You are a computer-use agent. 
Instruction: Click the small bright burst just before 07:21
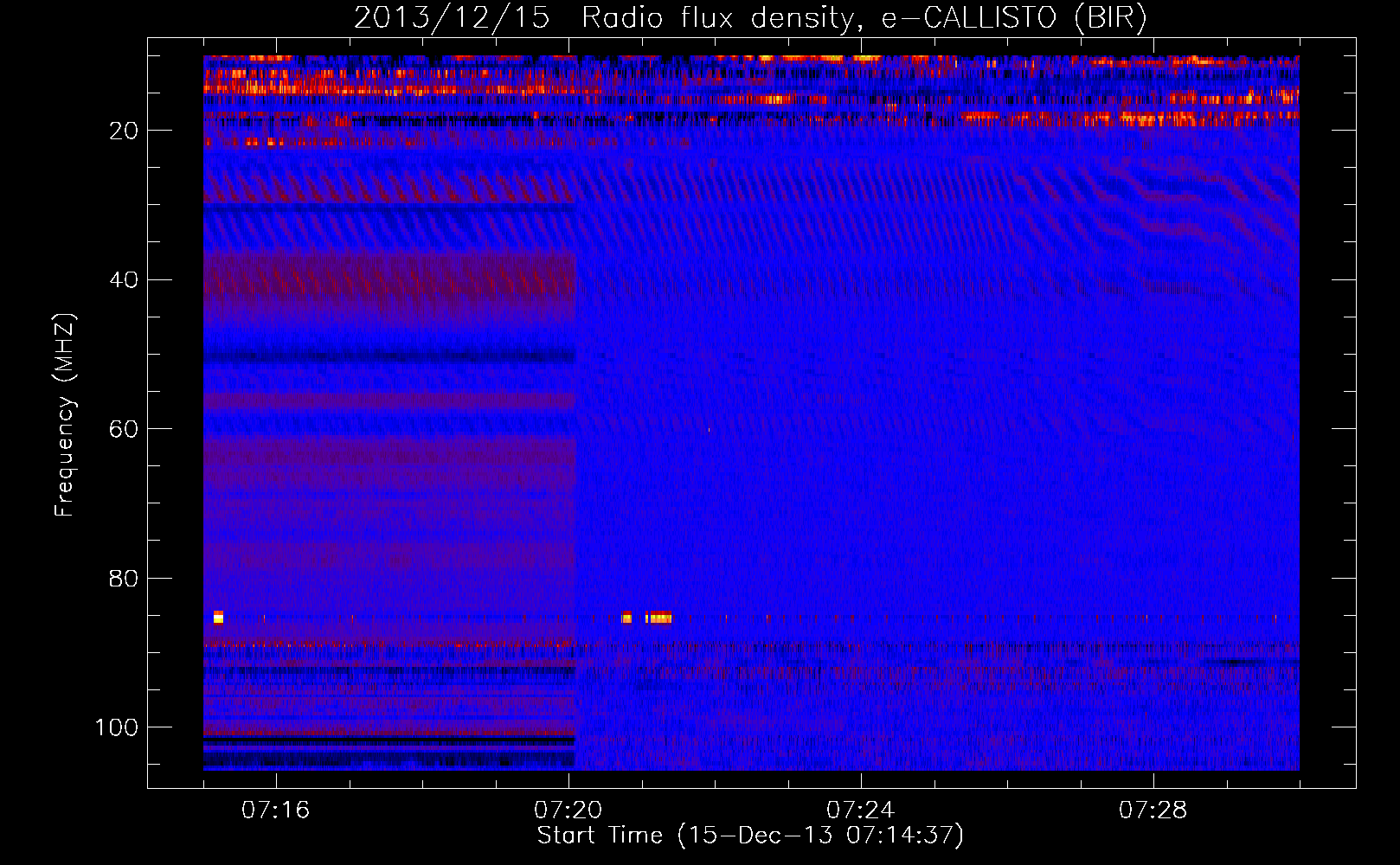pos(626,617)
